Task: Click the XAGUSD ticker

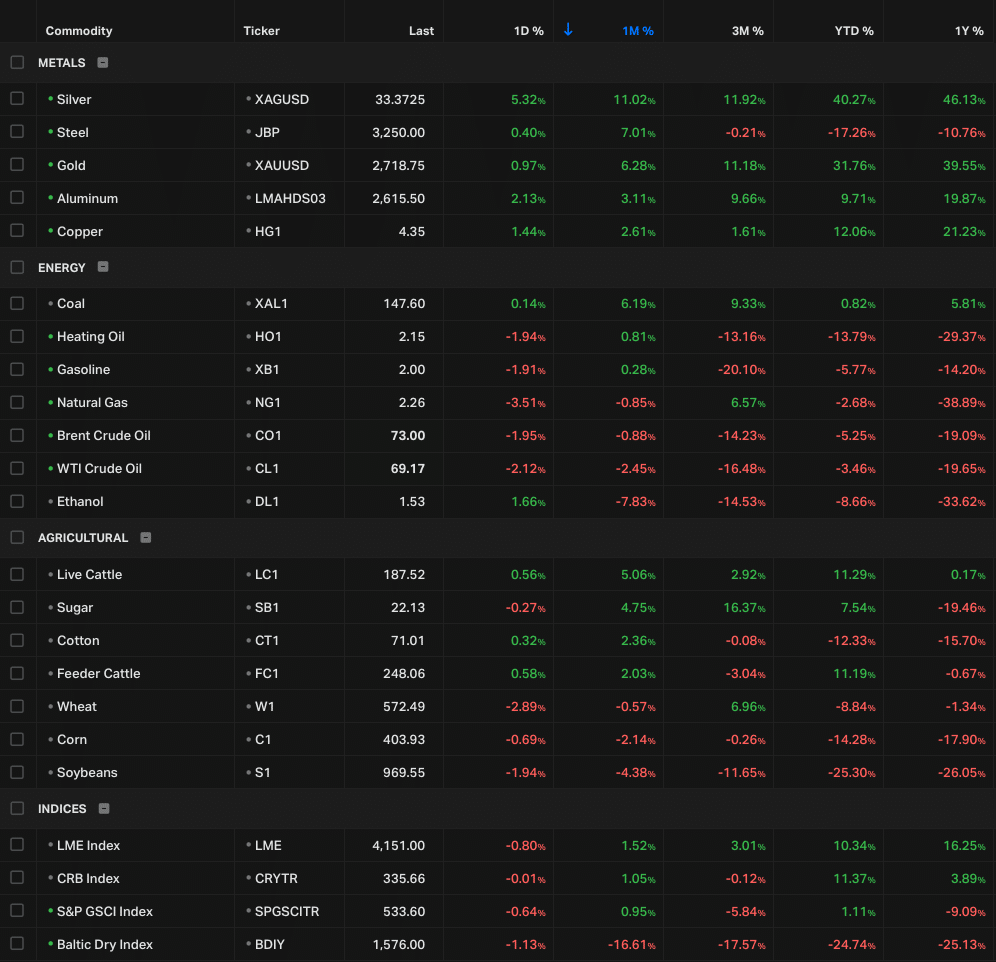Action: point(281,99)
